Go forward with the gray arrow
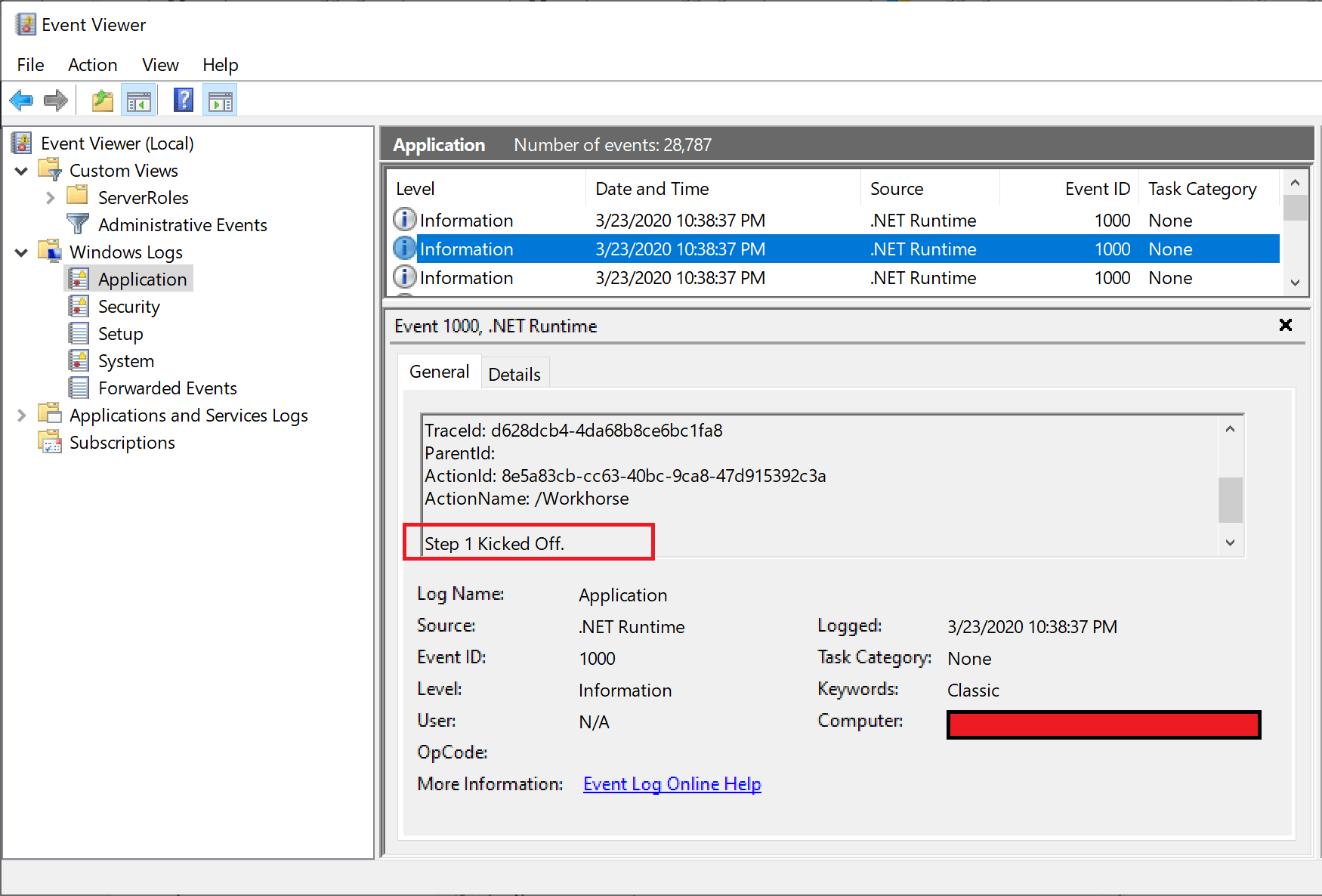The width and height of the screenshot is (1322, 896). point(56,100)
